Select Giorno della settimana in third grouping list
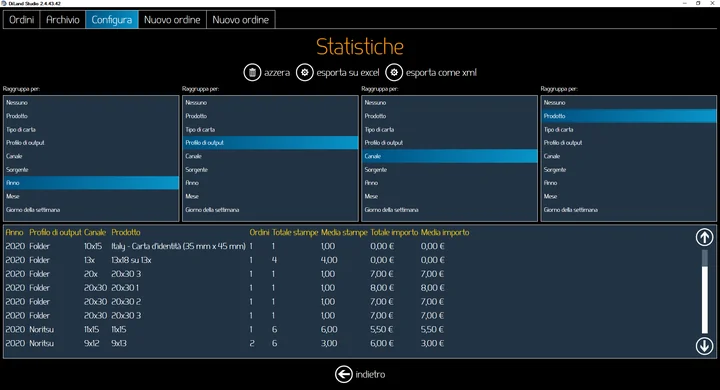Image resolution: width=720 pixels, height=390 pixels. (x=450, y=209)
